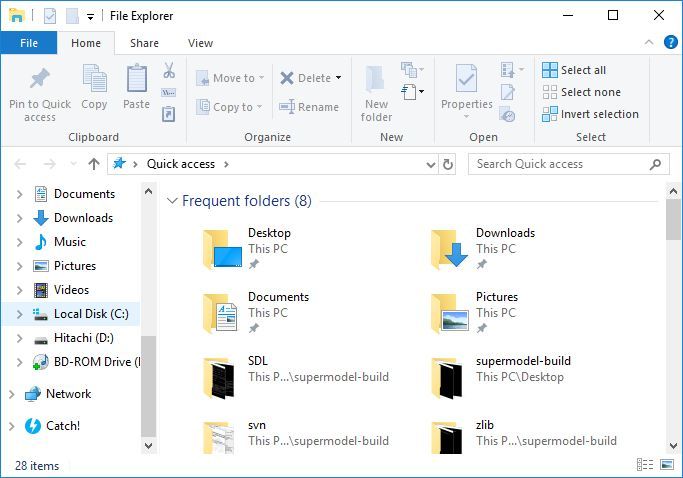The height and width of the screenshot is (478, 683).
Task: Click the Quick Access Toolbar properties icon
Action: pos(50,16)
